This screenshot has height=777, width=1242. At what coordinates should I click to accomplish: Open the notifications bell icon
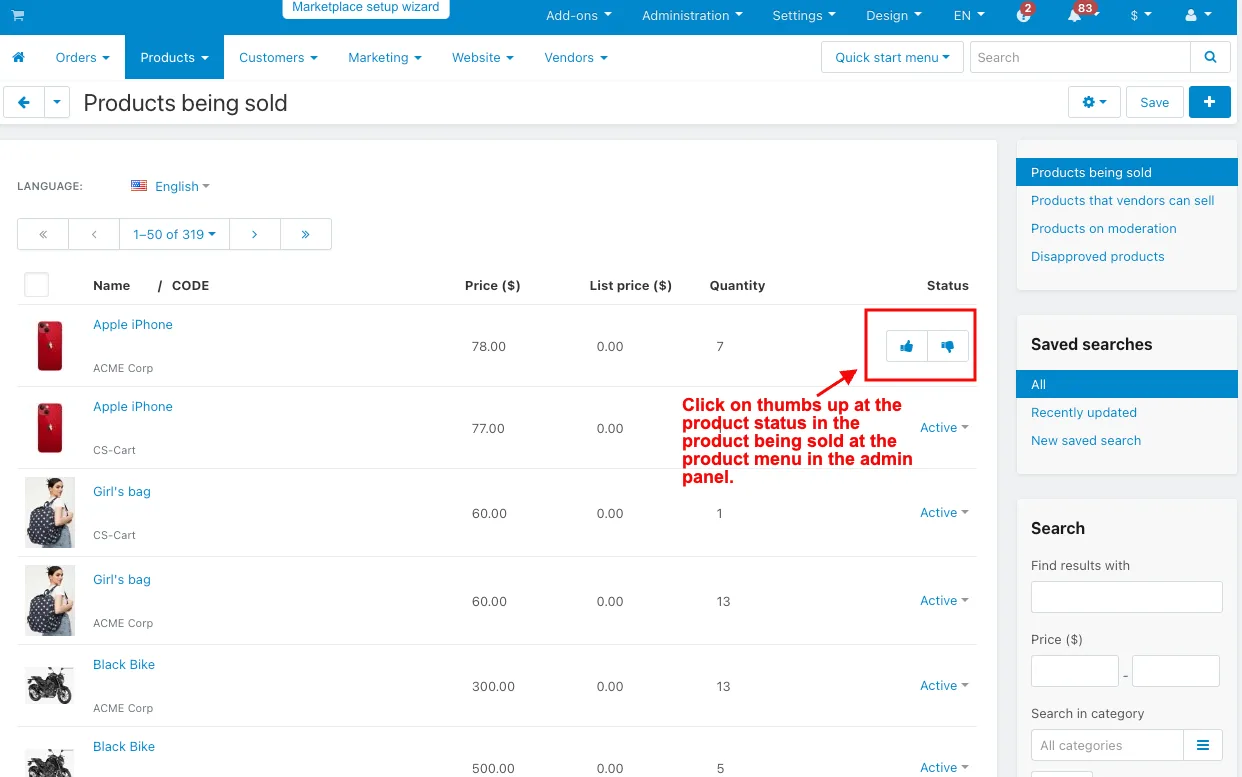1075,16
